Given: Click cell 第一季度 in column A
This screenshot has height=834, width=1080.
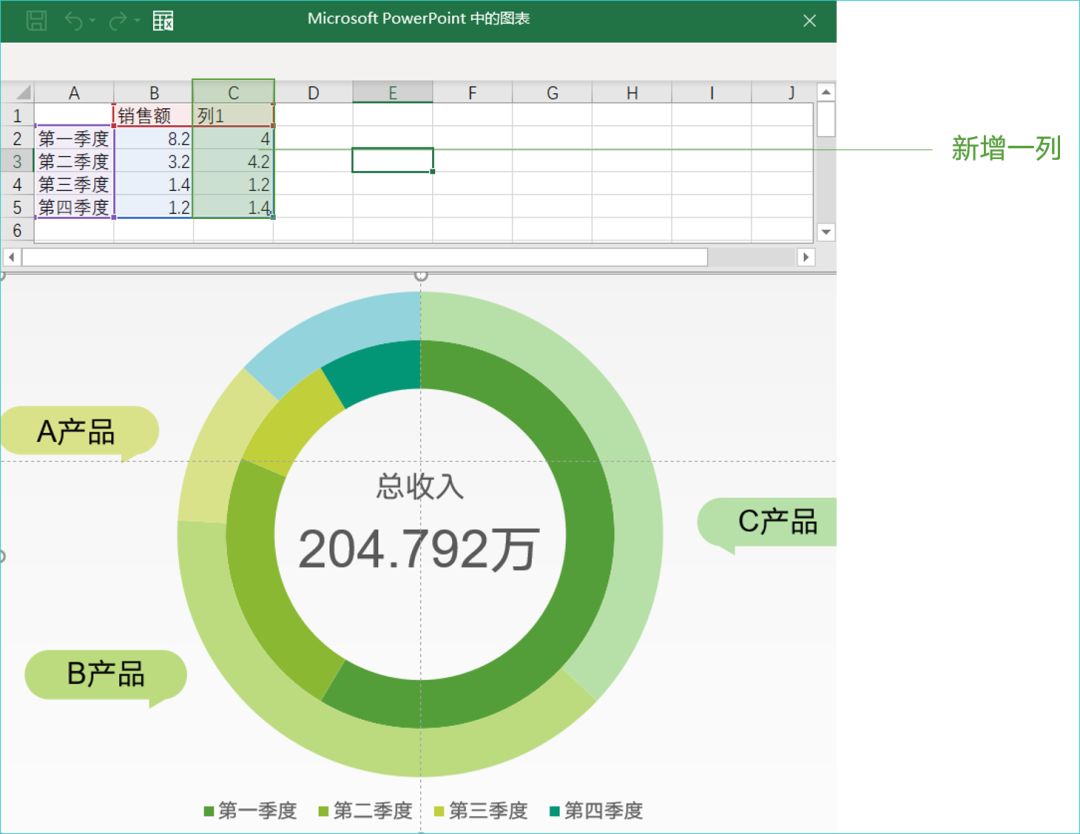Looking at the screenshot, I should coord(74,138).
